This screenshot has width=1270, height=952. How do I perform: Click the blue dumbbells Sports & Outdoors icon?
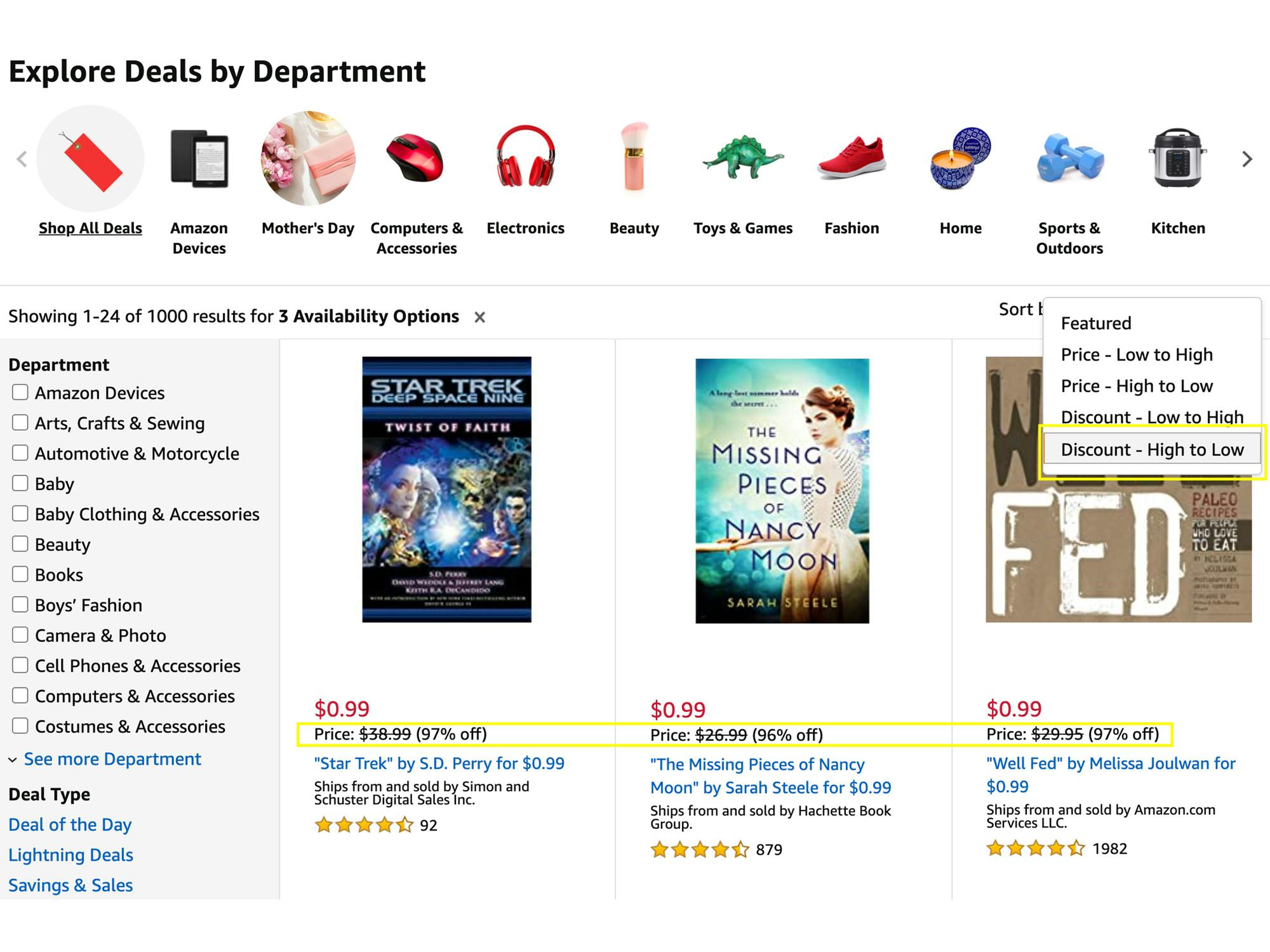(x=1069, y=159)
